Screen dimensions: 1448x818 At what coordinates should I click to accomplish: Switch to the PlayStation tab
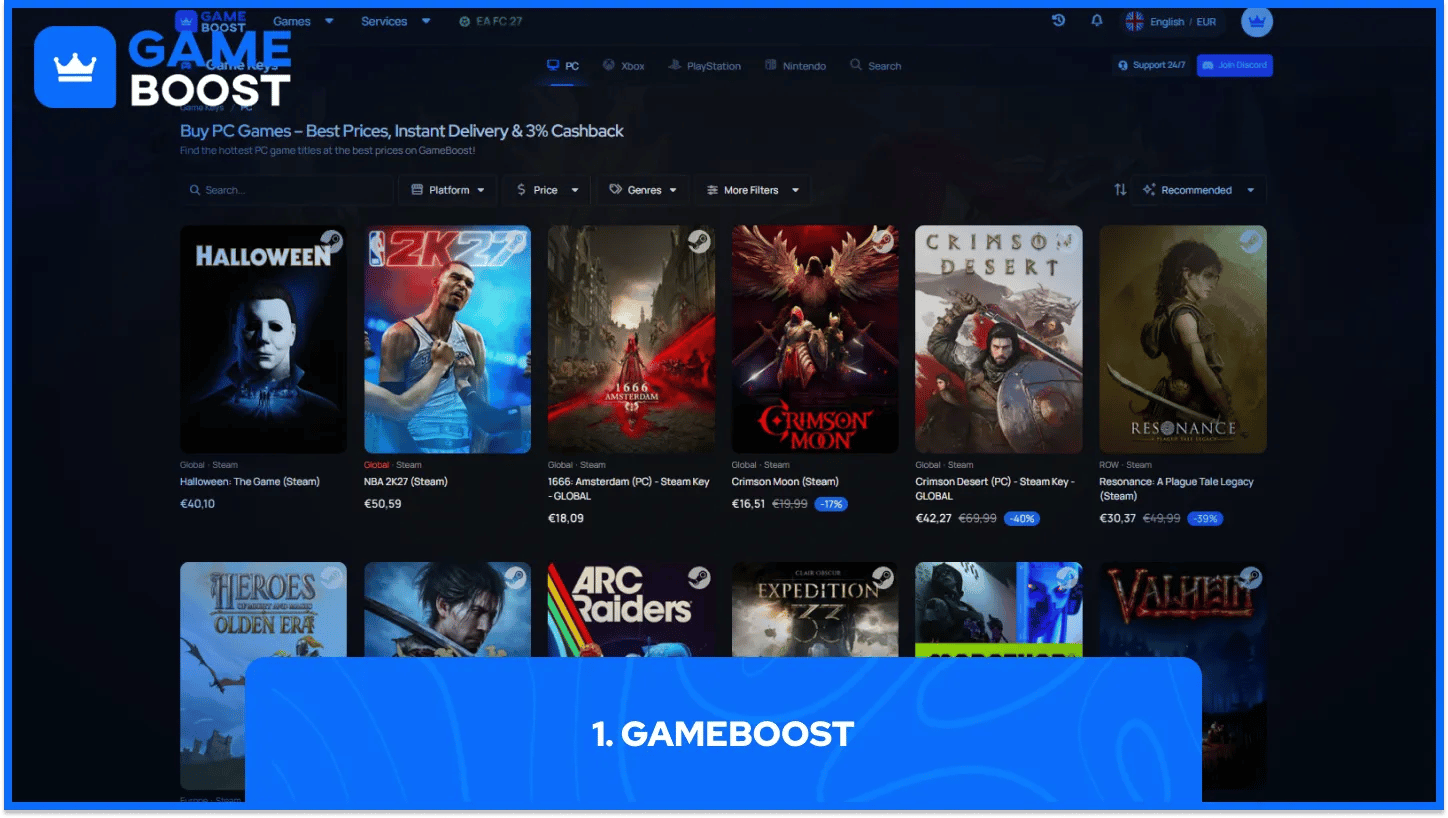[x=705, y=66]
